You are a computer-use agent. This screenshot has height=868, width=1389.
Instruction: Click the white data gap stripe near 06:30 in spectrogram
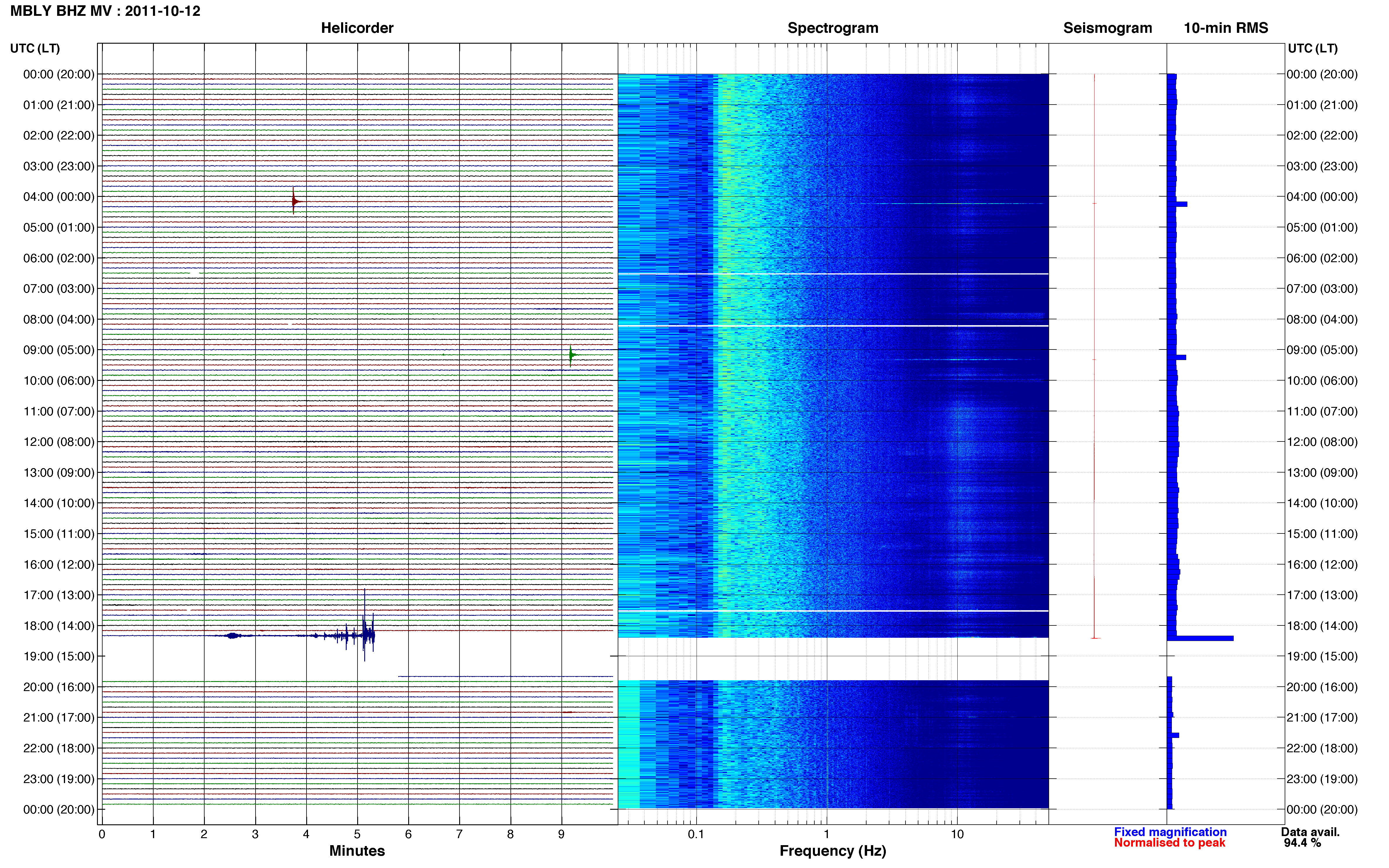point(833,274)
